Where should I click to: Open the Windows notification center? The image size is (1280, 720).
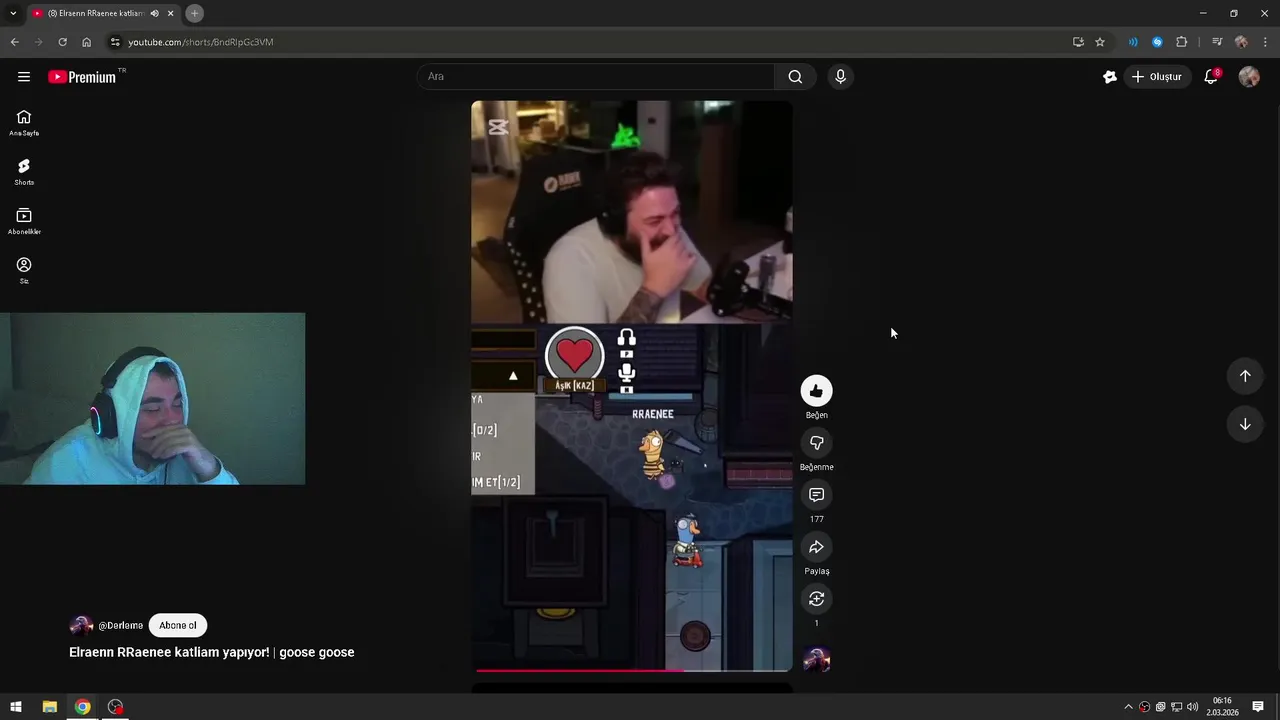pyautogui.click(x=1258, y=707)
